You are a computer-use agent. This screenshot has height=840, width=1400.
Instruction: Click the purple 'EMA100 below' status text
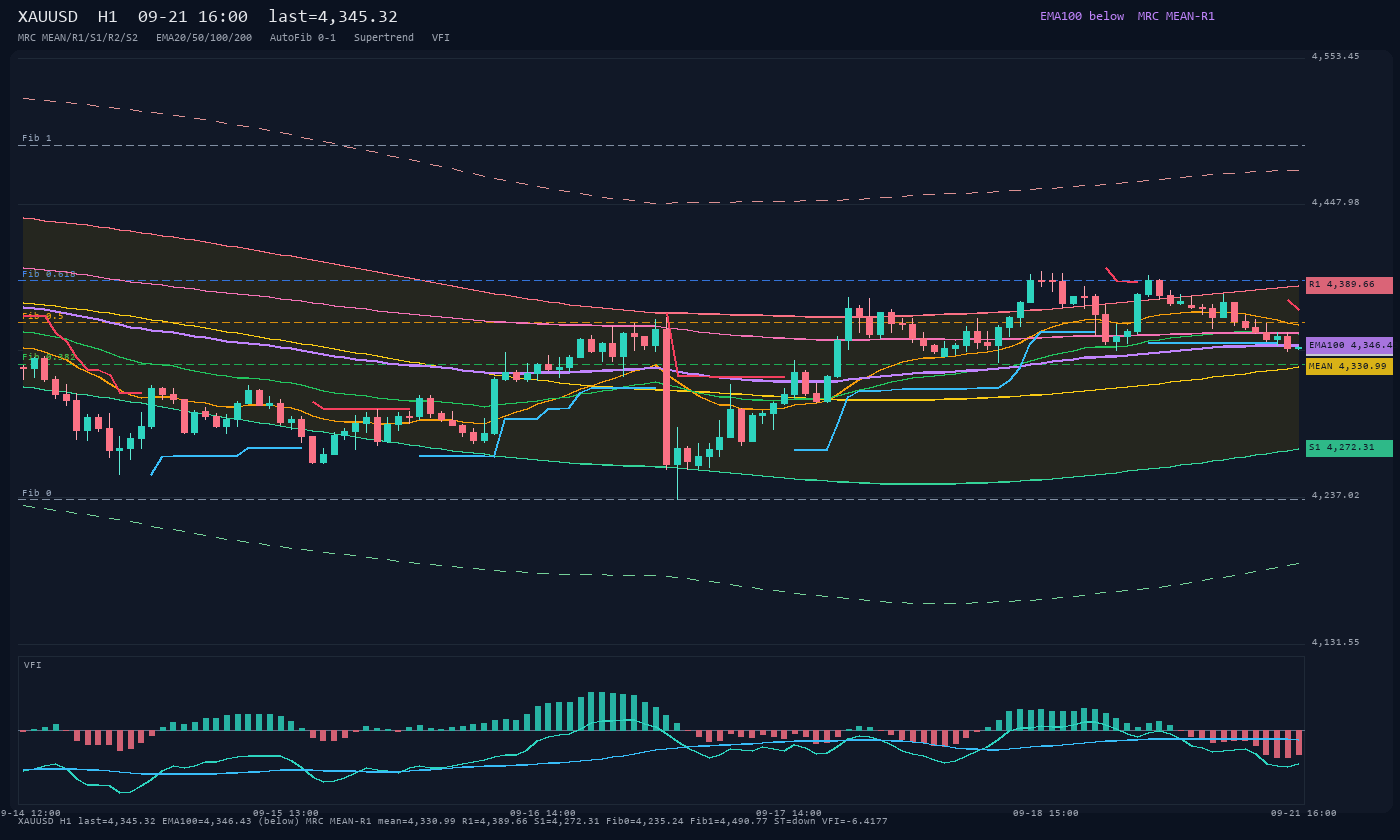pyautogui.click(x=1082, y=16)
